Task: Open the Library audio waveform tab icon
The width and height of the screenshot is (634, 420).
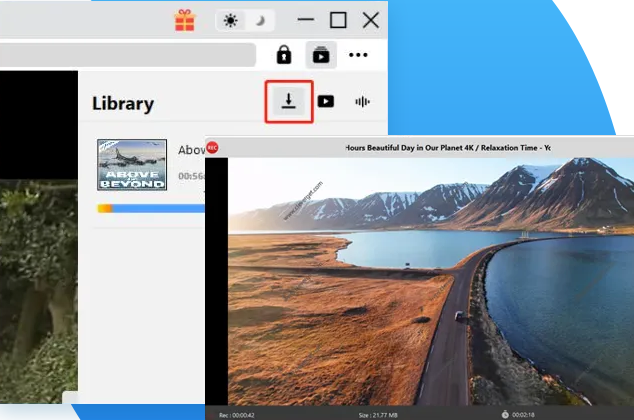Action: point(362,101)
